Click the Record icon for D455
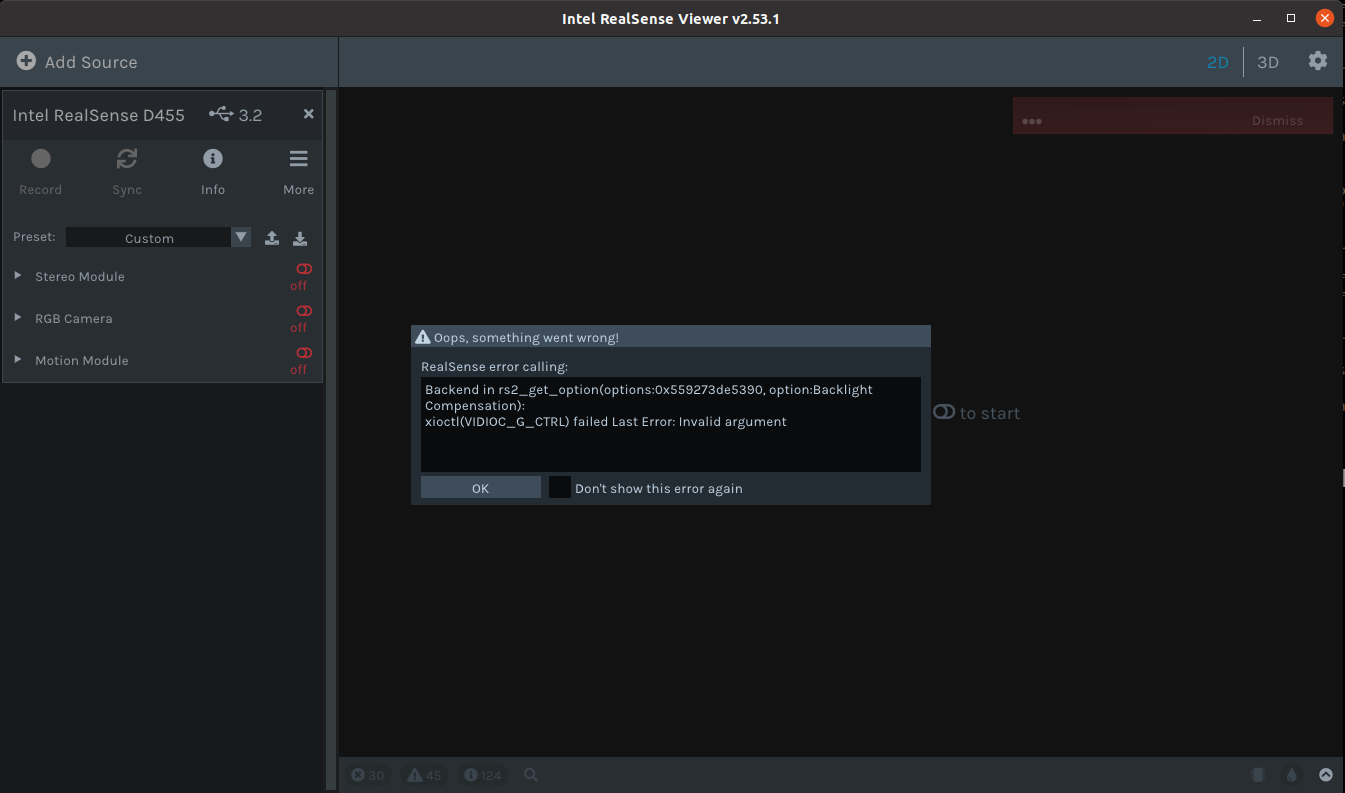The image size is (1345, 793). (x=40, y=158)
